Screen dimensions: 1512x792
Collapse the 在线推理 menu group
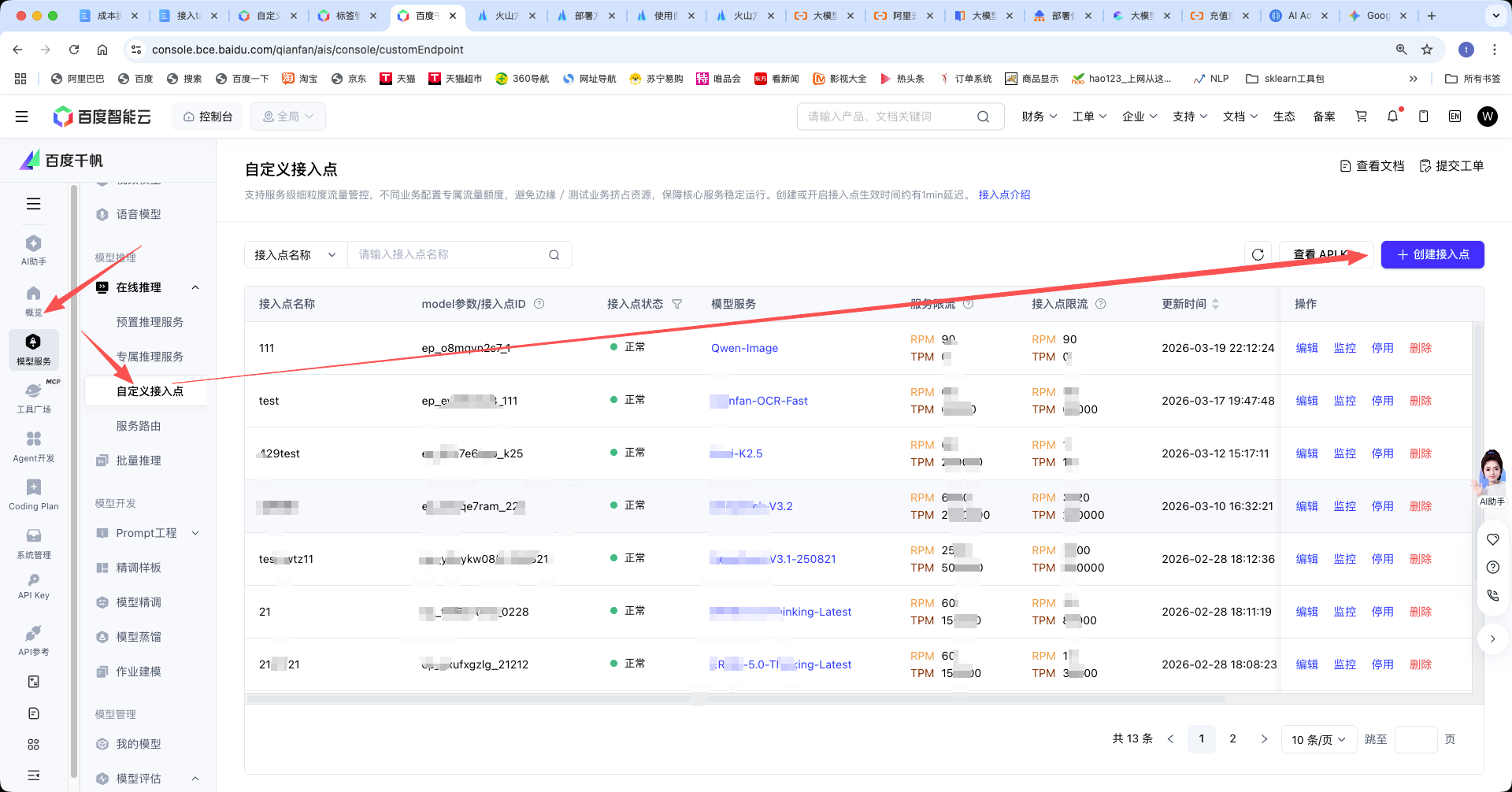click(x=195, y=287)
